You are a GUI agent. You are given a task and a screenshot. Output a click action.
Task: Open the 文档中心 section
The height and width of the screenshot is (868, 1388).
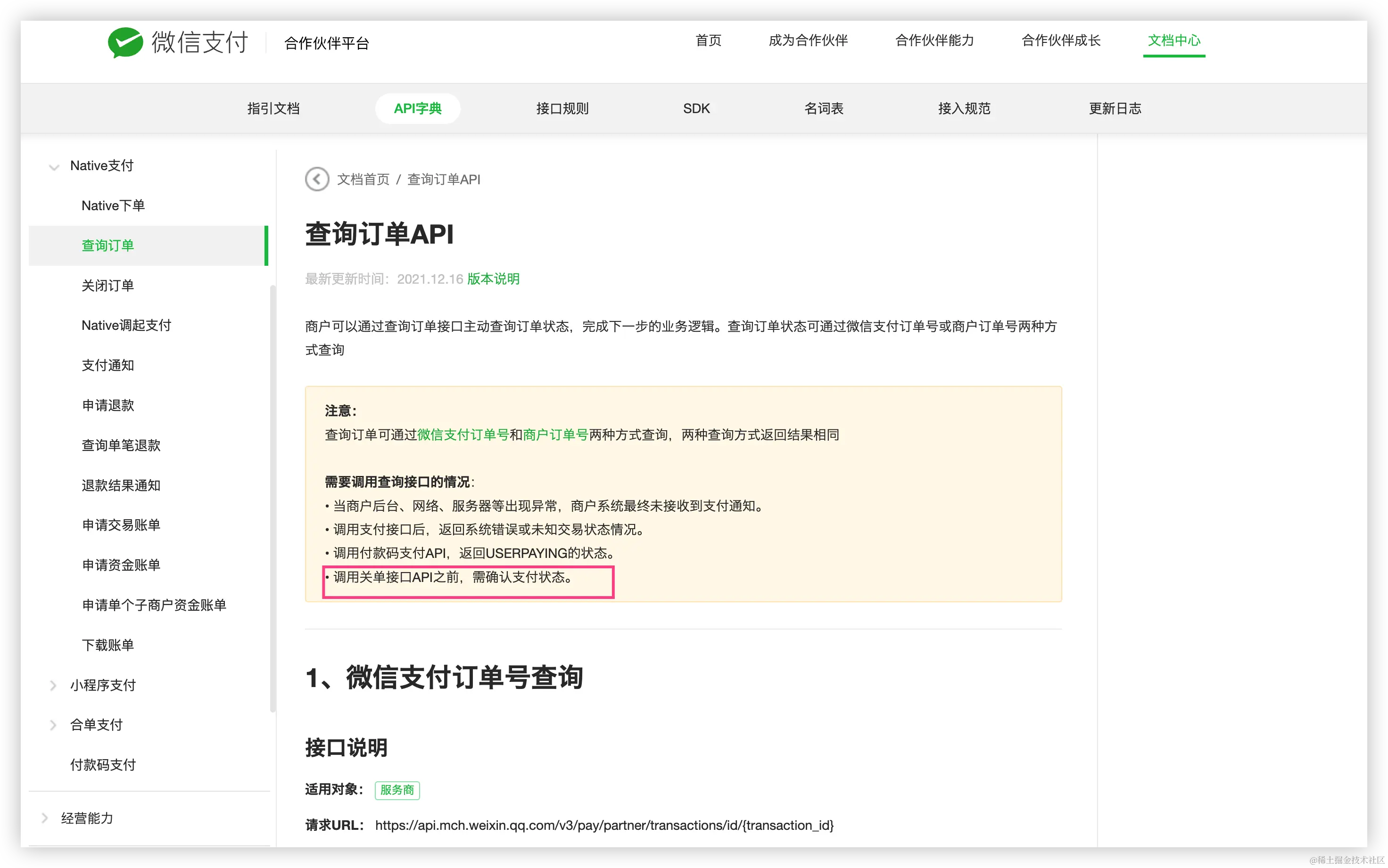click(x=1174, y=41)
